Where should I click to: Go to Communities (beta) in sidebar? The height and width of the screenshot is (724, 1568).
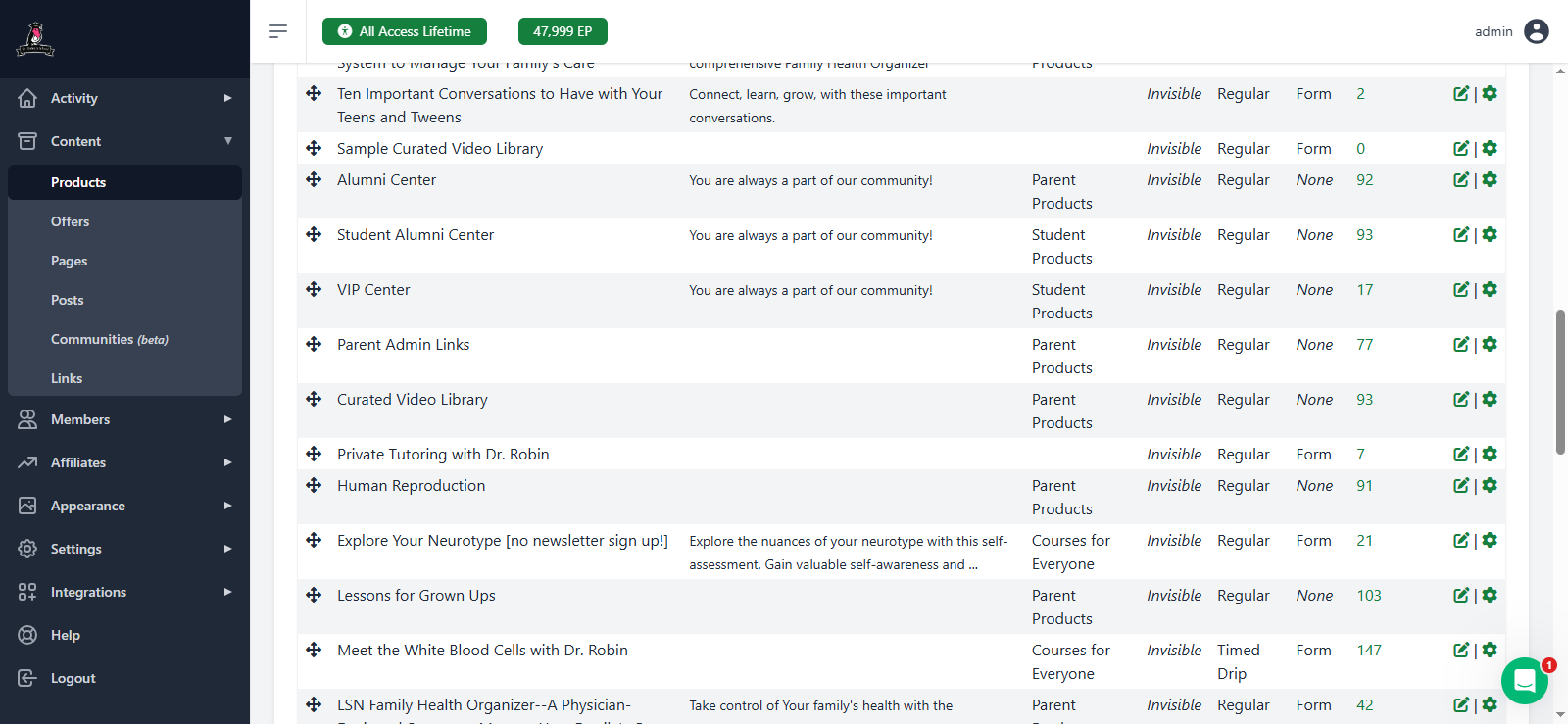tap(109, 339)
